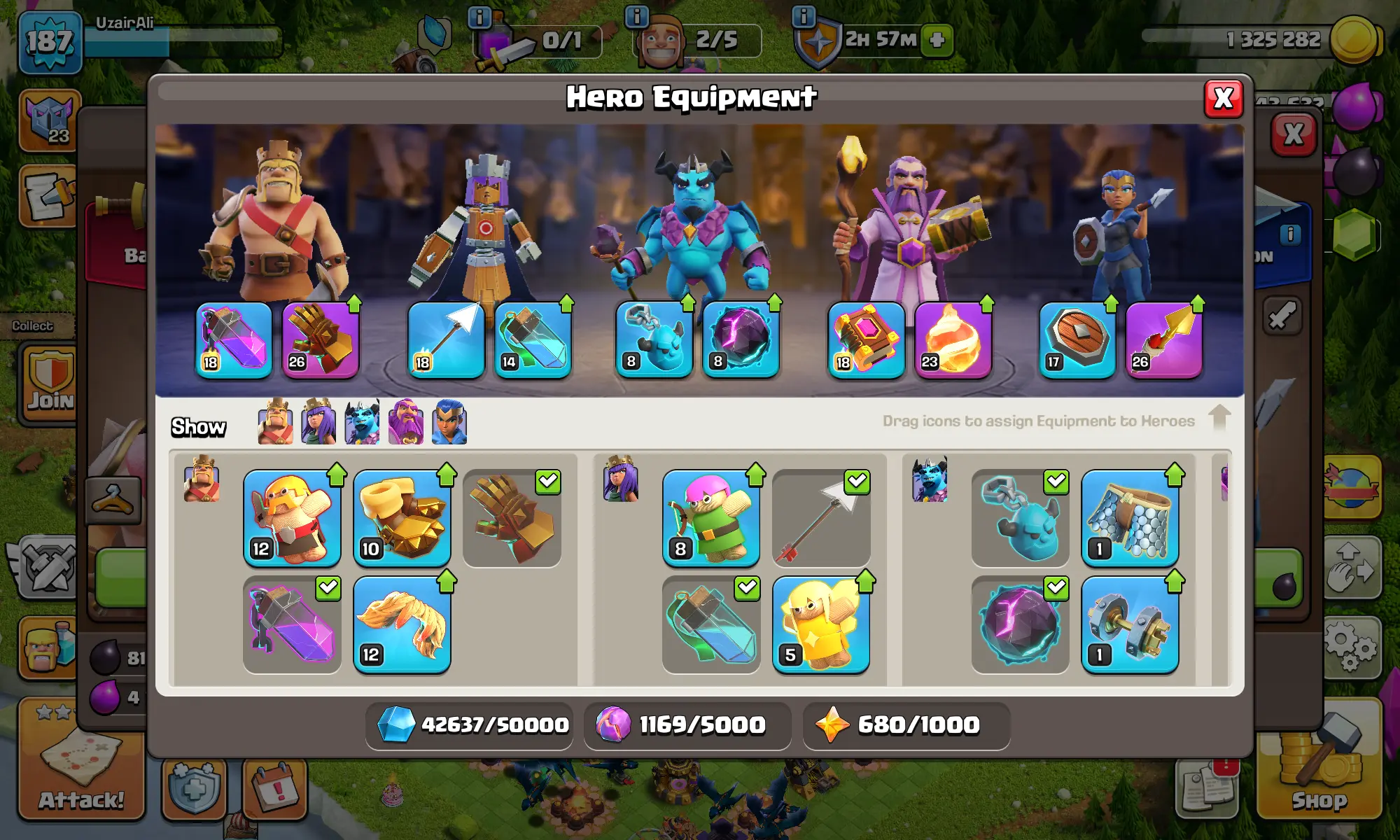Close the Hero Equipment window
This screenshot has height=840, width=1400.
click(x=1223, y=99)
